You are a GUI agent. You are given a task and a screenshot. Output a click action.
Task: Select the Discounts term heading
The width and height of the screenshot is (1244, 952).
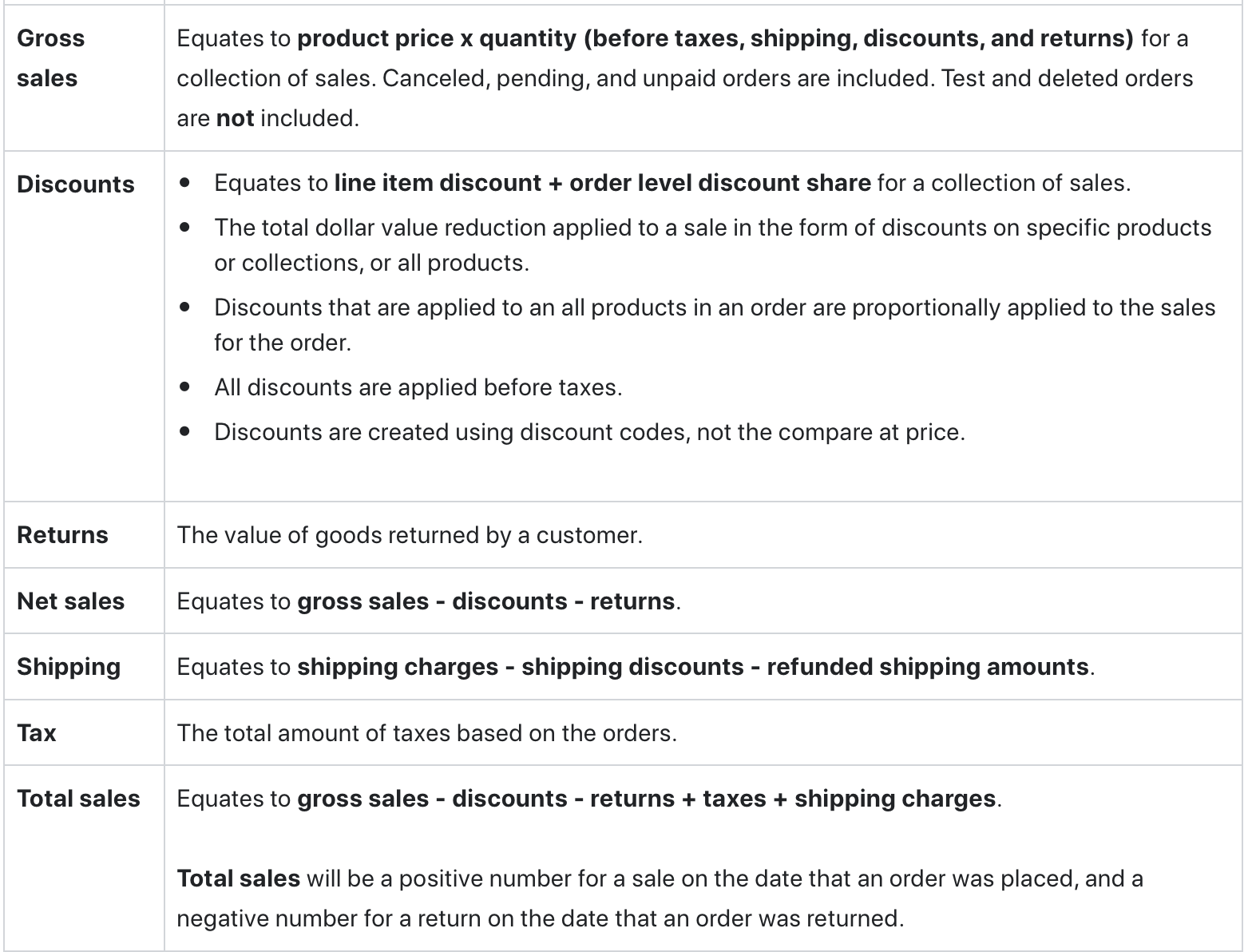(x=76, y=184)
